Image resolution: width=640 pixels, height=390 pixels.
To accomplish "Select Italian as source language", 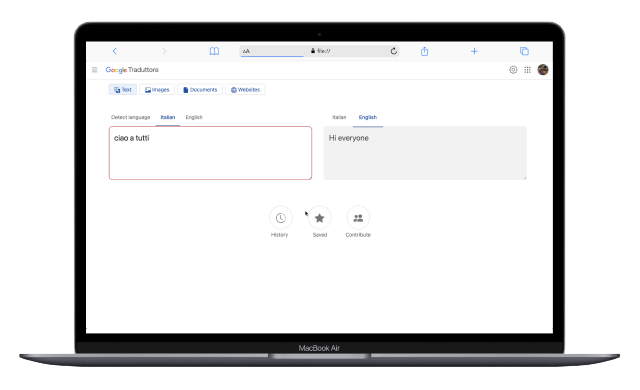I will pyautogui.click(x=168, y=117).
